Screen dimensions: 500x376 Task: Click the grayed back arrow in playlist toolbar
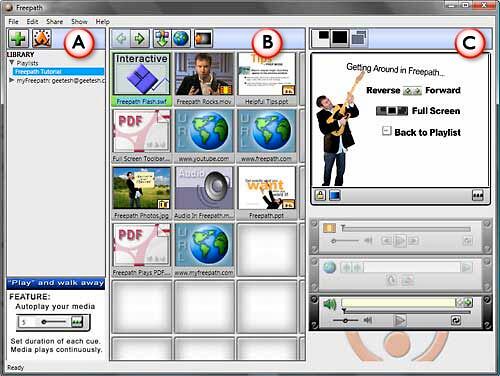click(x=121, y=39)
